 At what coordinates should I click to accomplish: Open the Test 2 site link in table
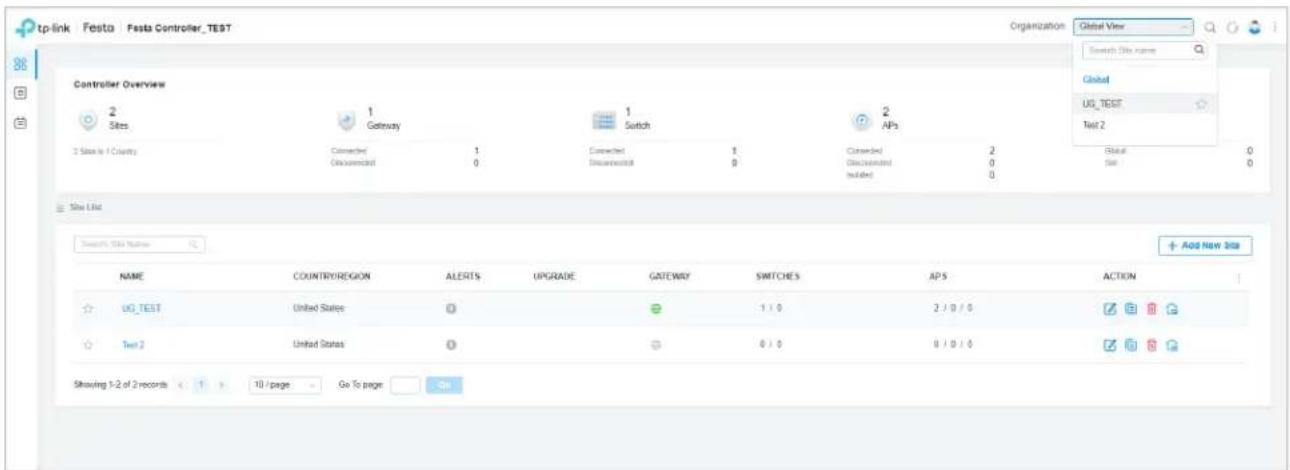click(x=134, y=345)
